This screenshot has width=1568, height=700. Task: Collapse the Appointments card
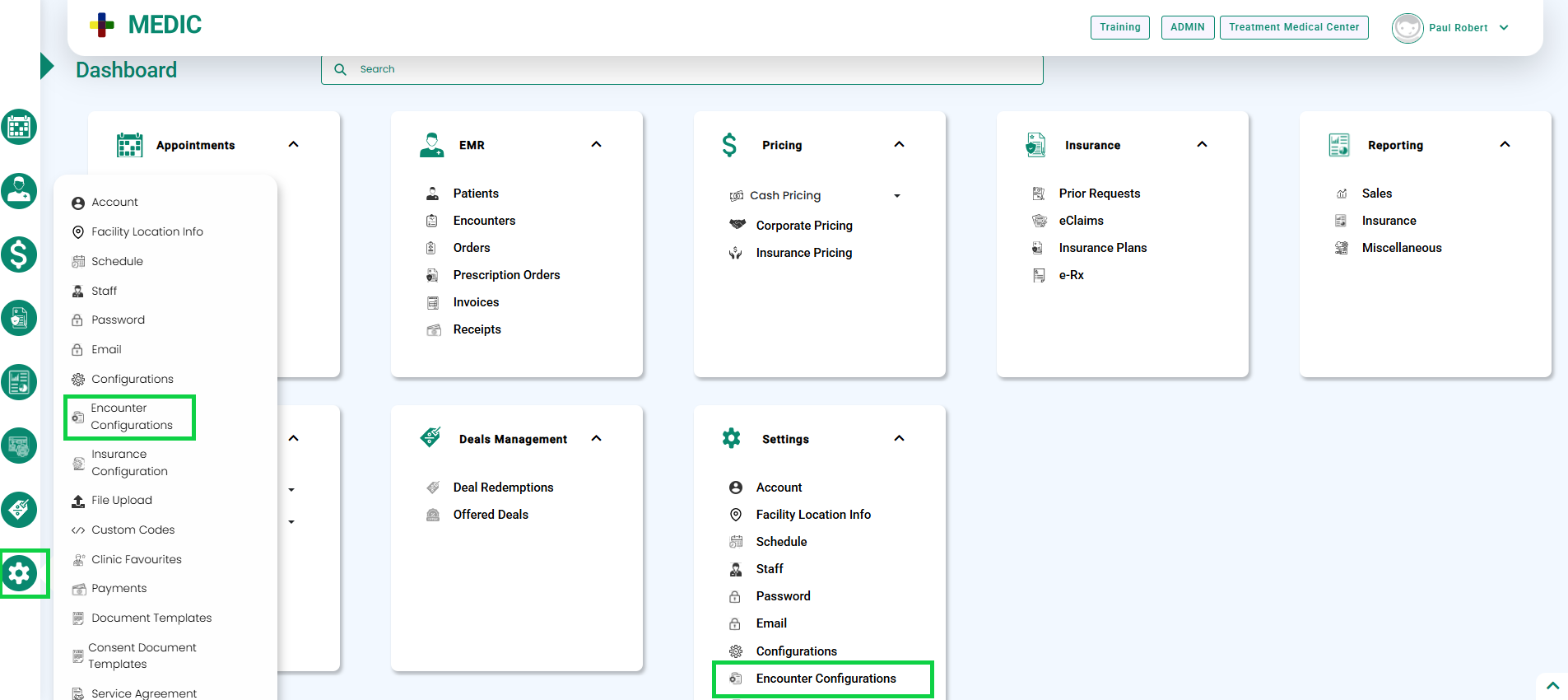click(294, 145)
